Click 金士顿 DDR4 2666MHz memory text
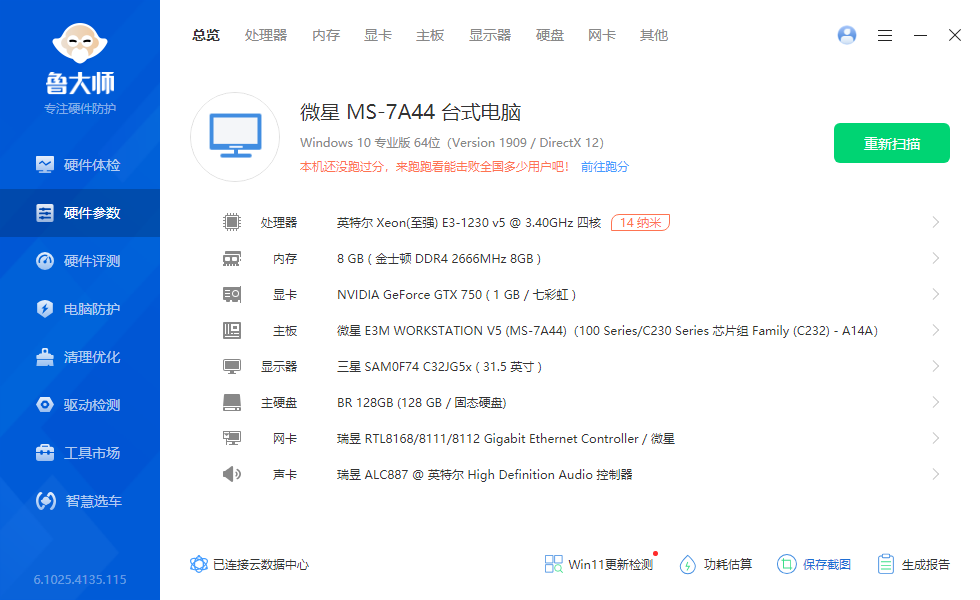980x600 pixels. coord(439,258)
